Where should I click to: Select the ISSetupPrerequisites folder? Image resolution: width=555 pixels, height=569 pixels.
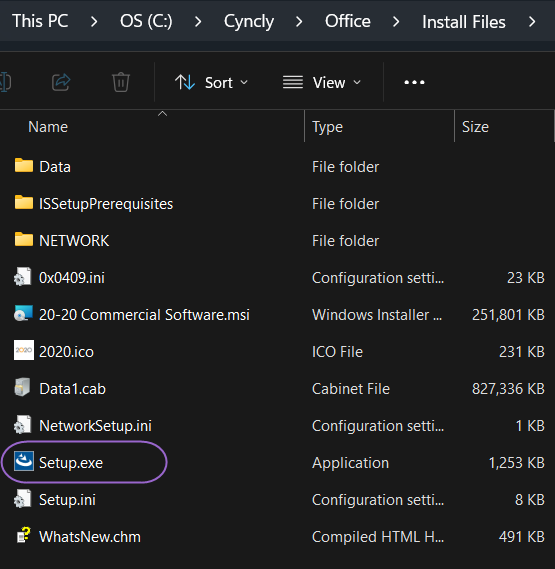tap(106, 204)
